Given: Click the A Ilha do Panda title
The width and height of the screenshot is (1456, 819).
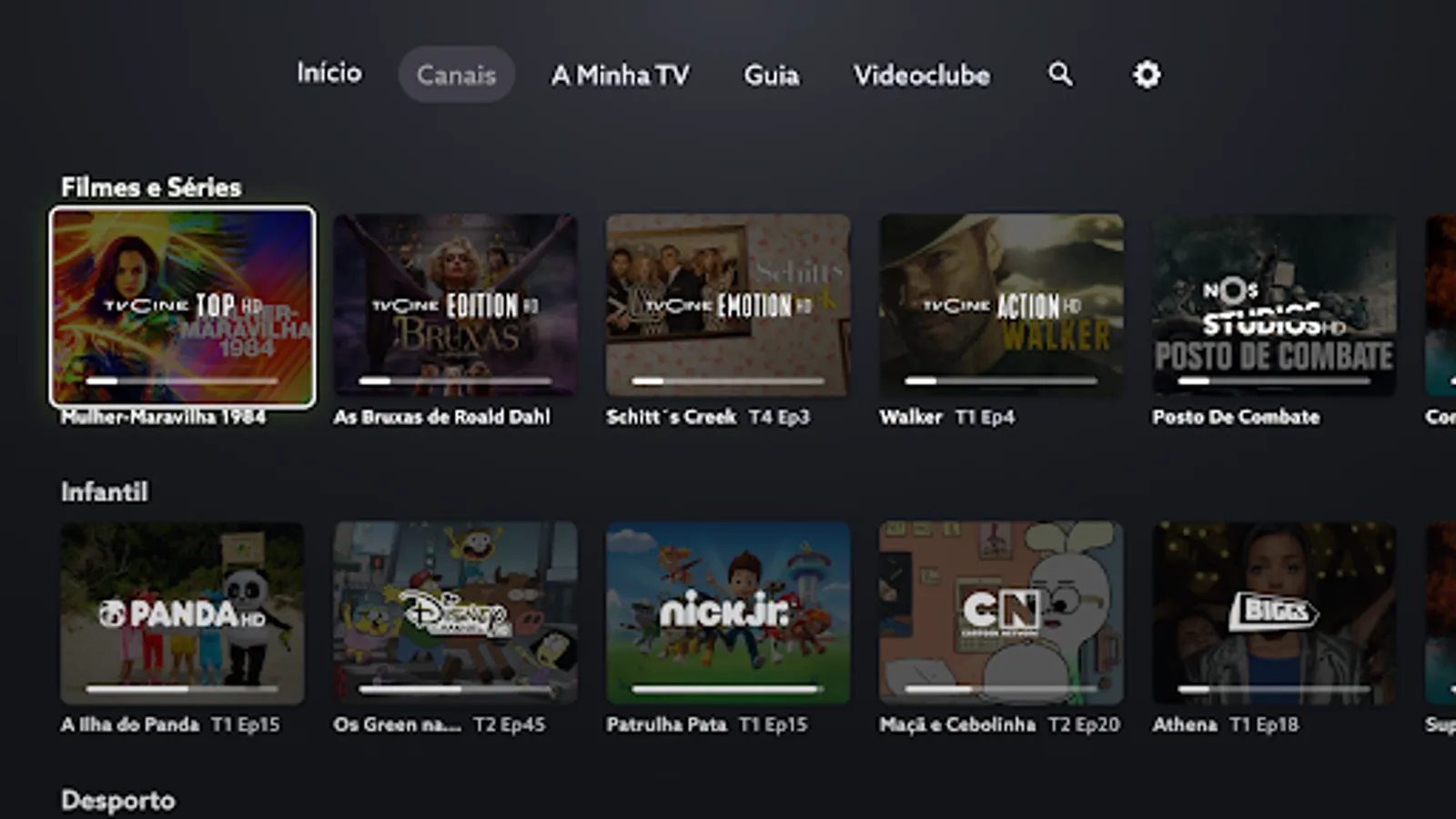Looking at the screenshot, I should 130,724.
